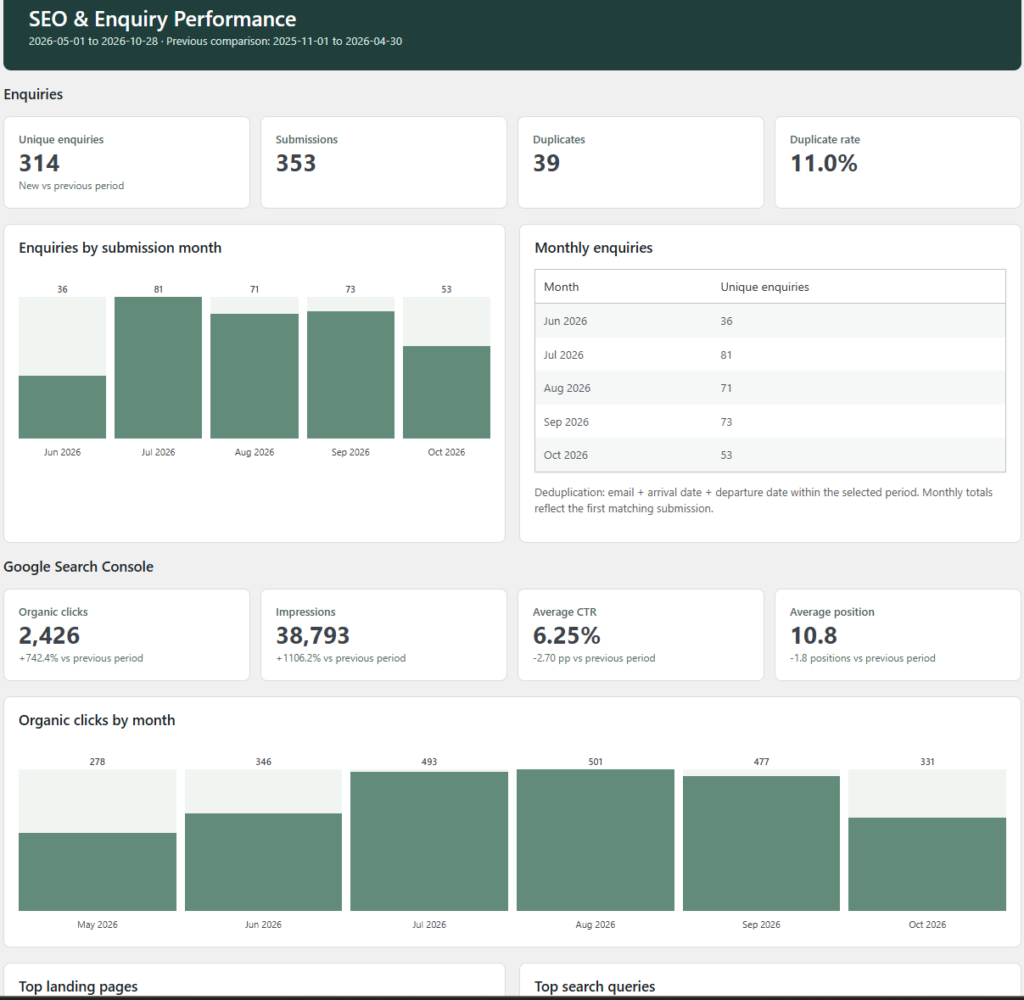
Task: Click the Duplicate rate 11.0% value
Action: click(824, 163)
